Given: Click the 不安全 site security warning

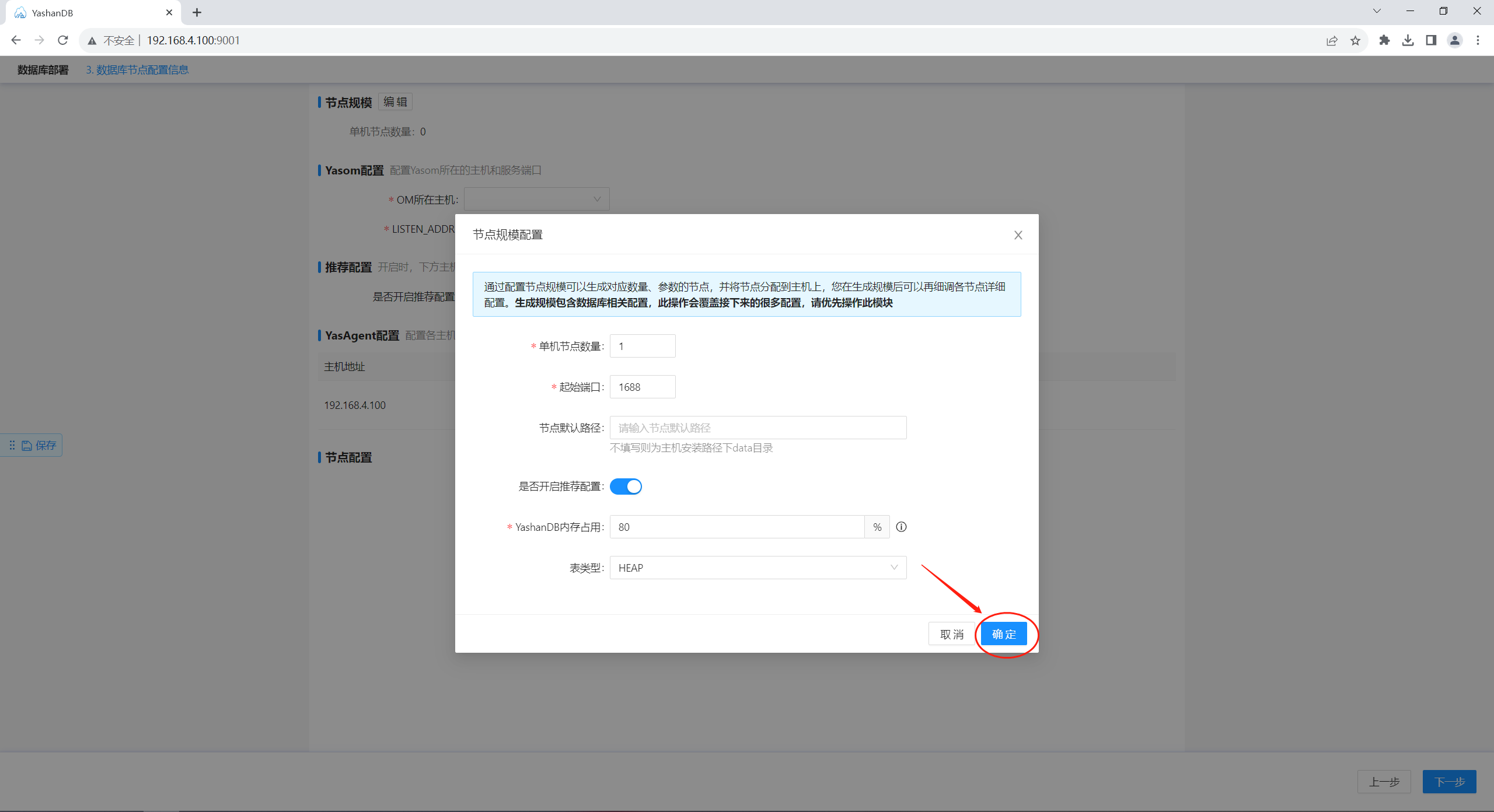Looking at the screenshot, I should 111,40.
